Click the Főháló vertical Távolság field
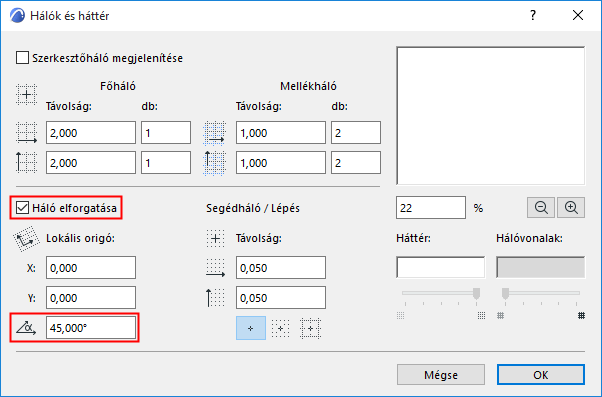This screenshot has width=602, height=397. pos(91,162)
